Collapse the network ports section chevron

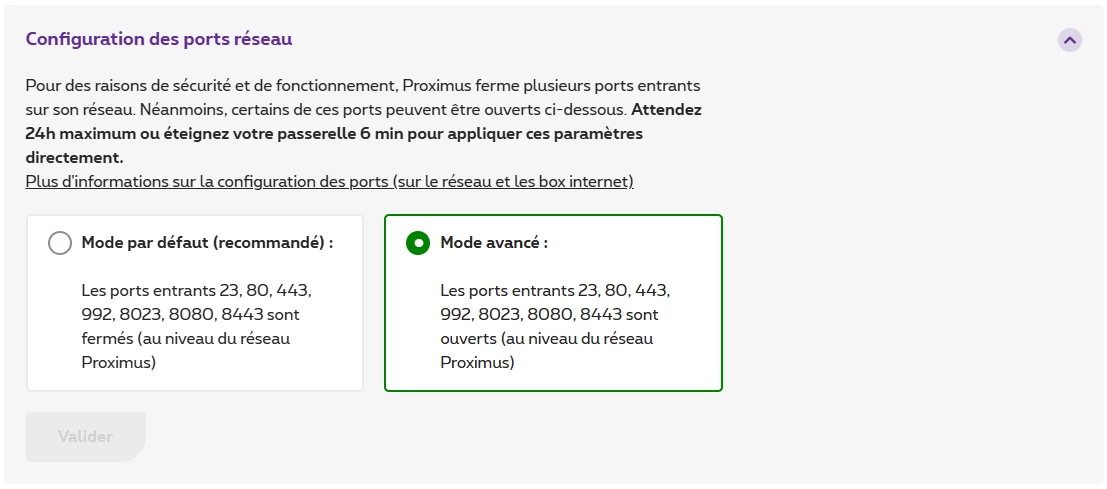[x=1070, y=40]
